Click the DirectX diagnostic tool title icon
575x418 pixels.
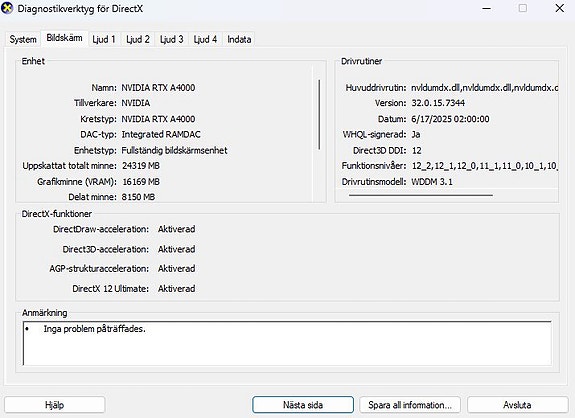(x=7, y=8)
